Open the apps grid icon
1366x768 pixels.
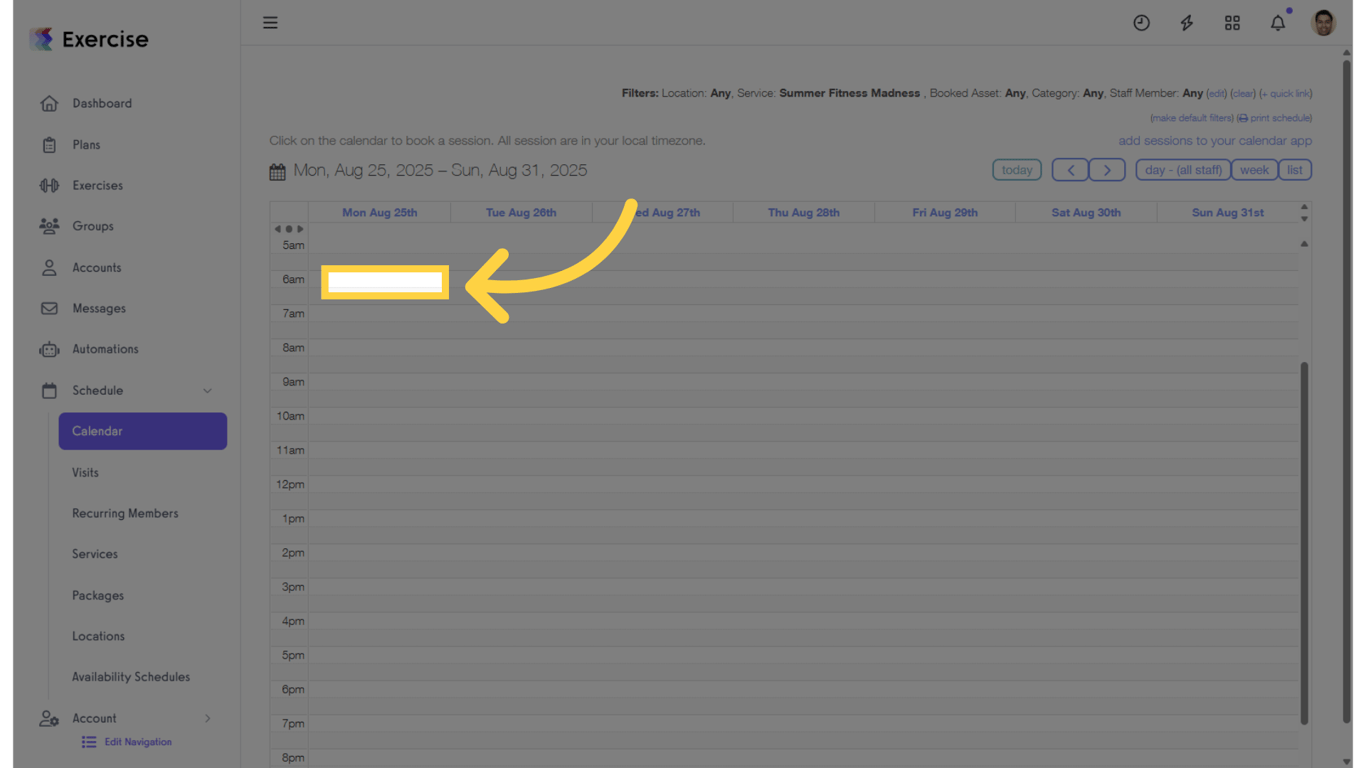click(1232, 23)
